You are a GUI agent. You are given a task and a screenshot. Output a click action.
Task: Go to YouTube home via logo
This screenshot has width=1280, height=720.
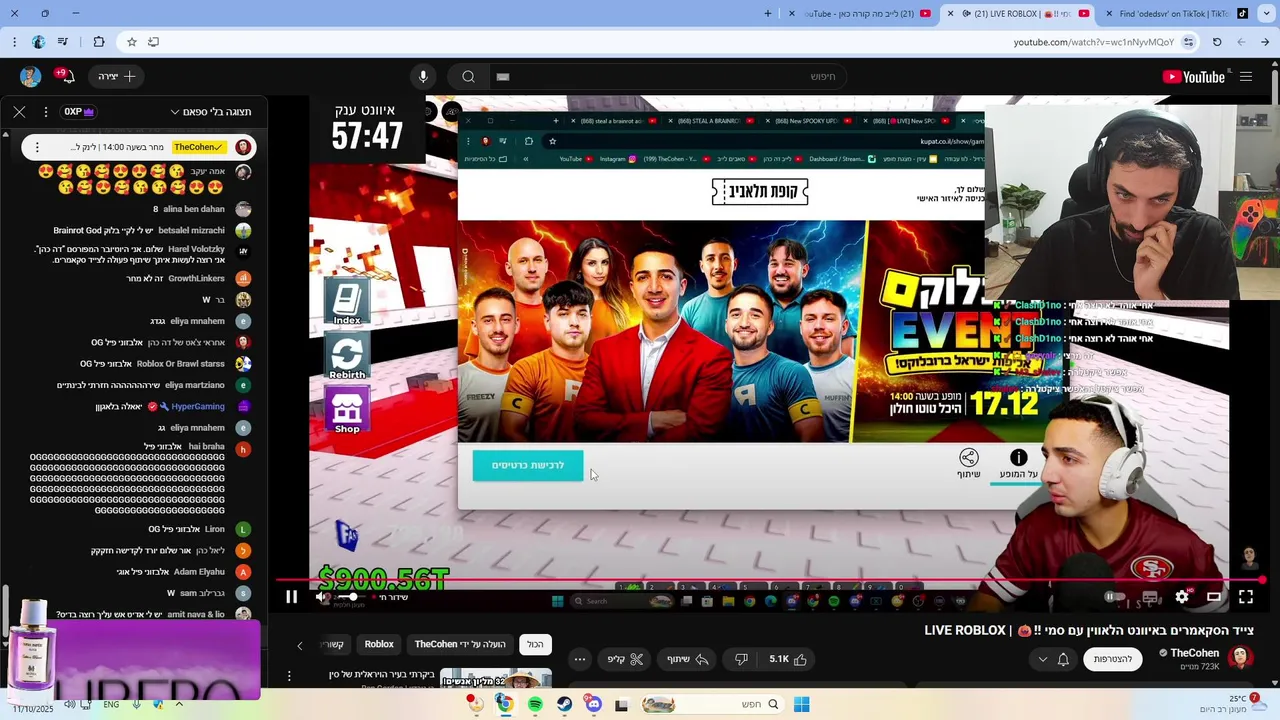coord(1194,77)
